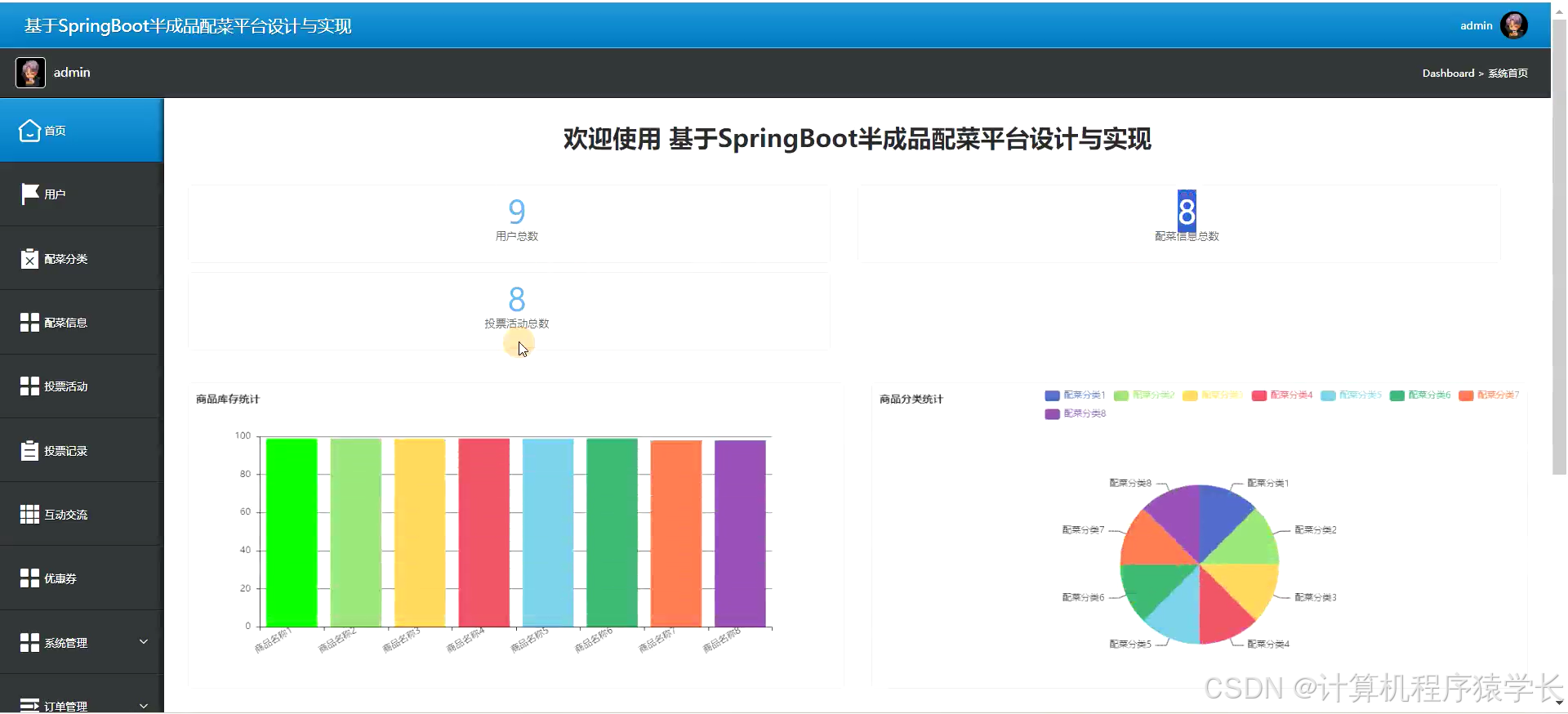1568x714 pixels.
Task: Expand the 系统管理 submenu chevron
Action: (x=144, y=642)
